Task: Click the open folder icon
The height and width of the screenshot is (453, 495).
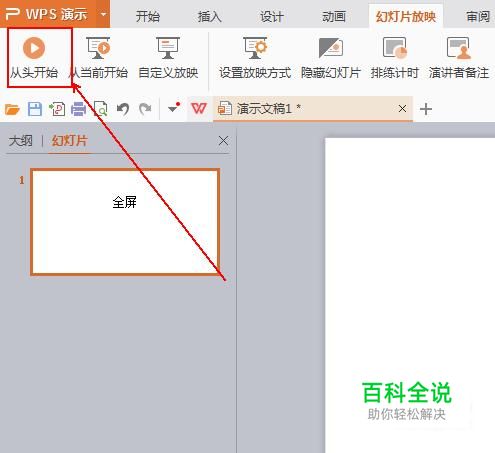Action: (x=12, y=109)
